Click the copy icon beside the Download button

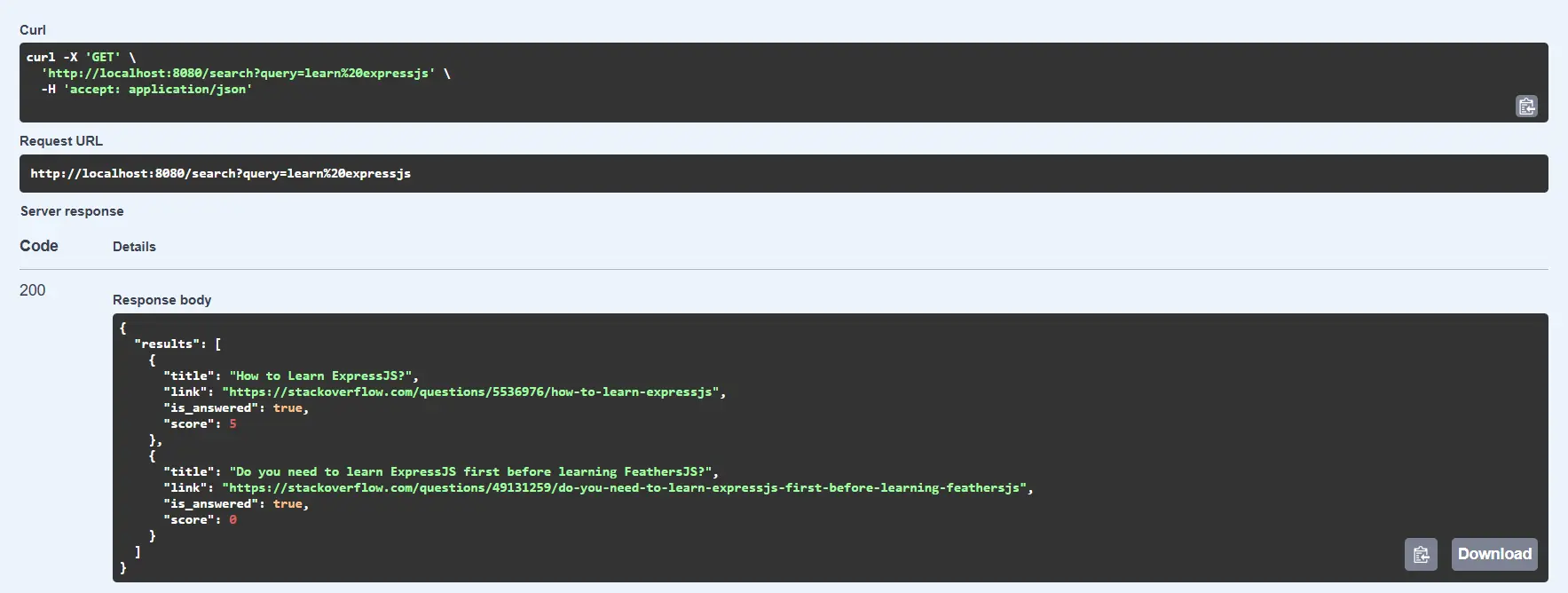click(1421, 554)
